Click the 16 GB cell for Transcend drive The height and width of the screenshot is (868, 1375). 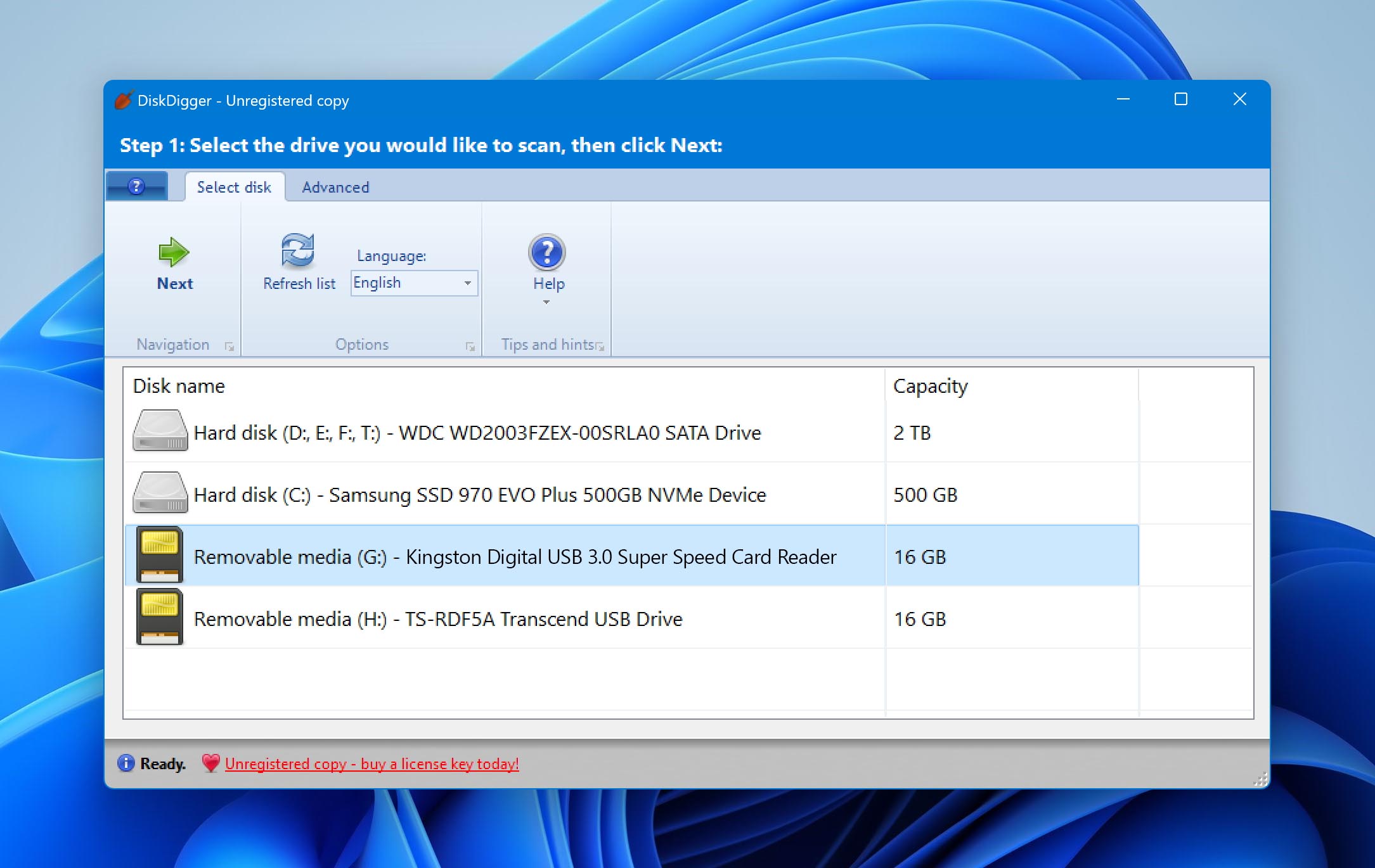pyautogui.click(x=1012, y=618)
